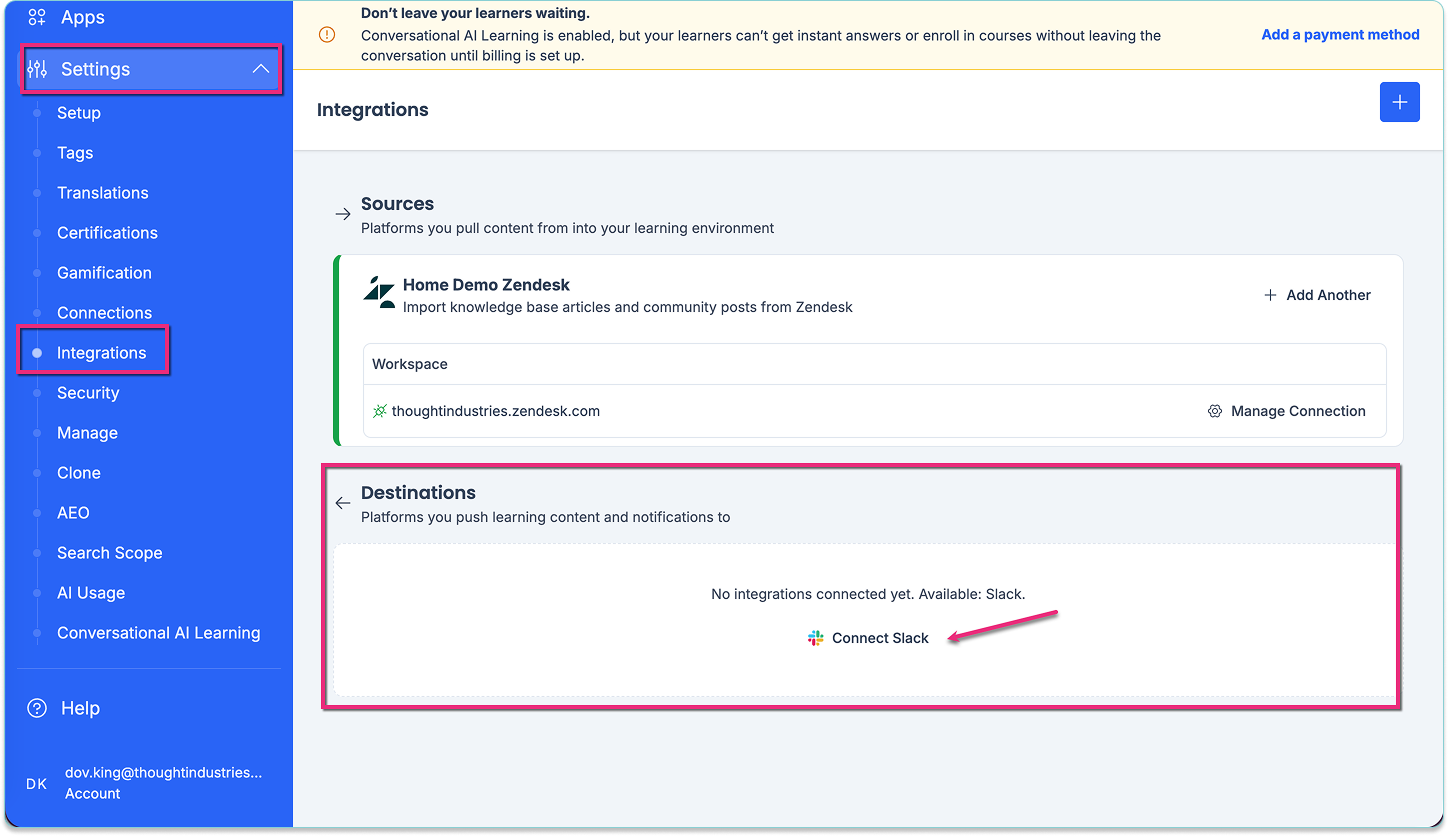
Task: Open Translations in sidebar
Action: point(103,193)
